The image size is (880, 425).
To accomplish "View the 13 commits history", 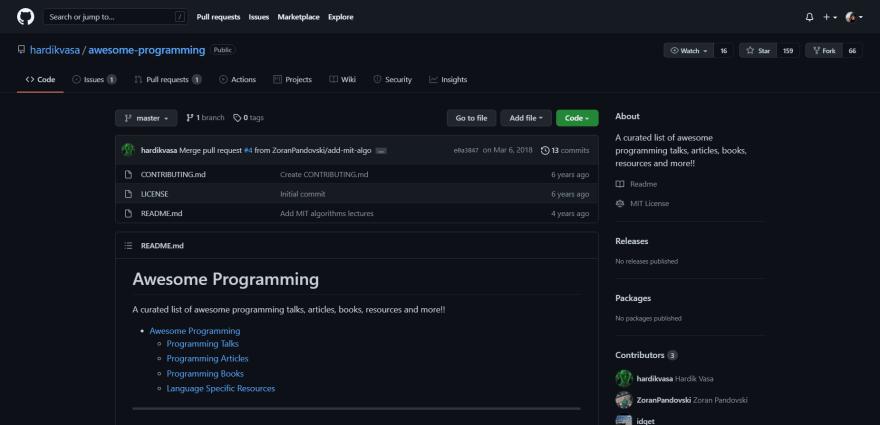I will tap(565, 150).
